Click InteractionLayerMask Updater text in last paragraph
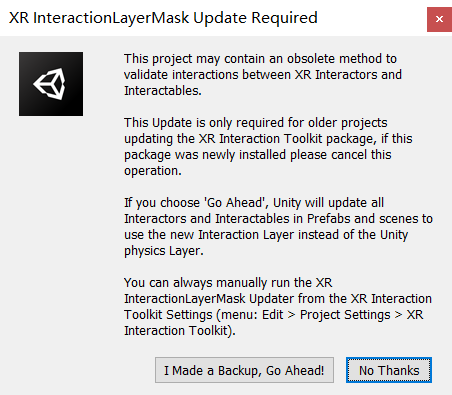This screenshot has height=395, width=452. pyautogui.click(x=209, y=299)
